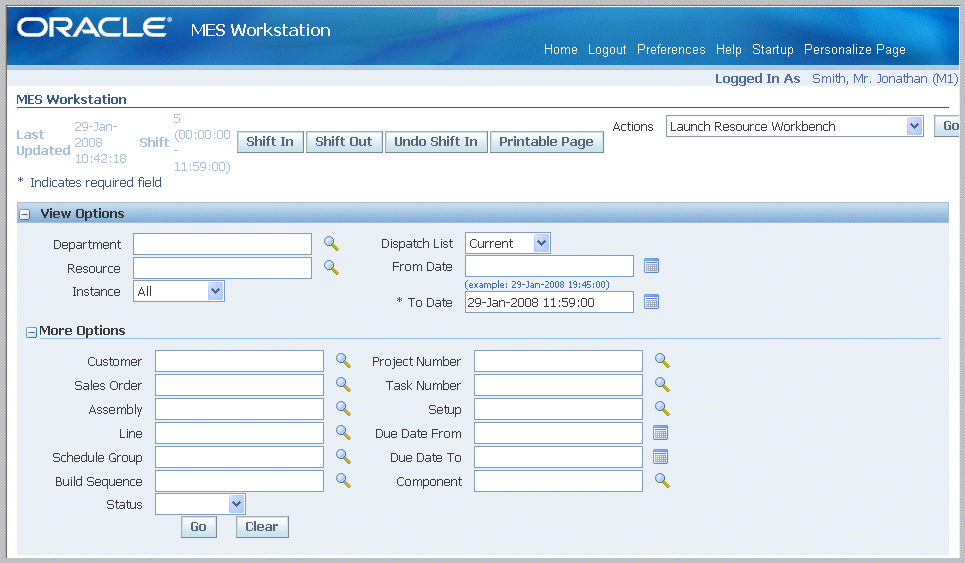The image size is (965, 563).
Task: Open the Dispatch List dropdown
Action: pos(508,243)
